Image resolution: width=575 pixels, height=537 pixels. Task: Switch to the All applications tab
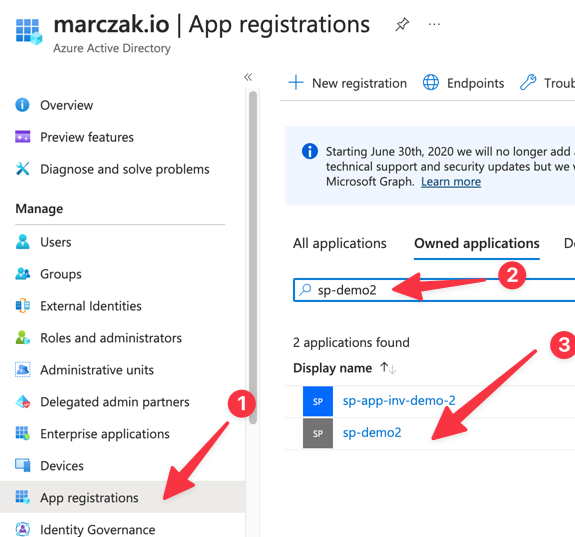[340, 244]
